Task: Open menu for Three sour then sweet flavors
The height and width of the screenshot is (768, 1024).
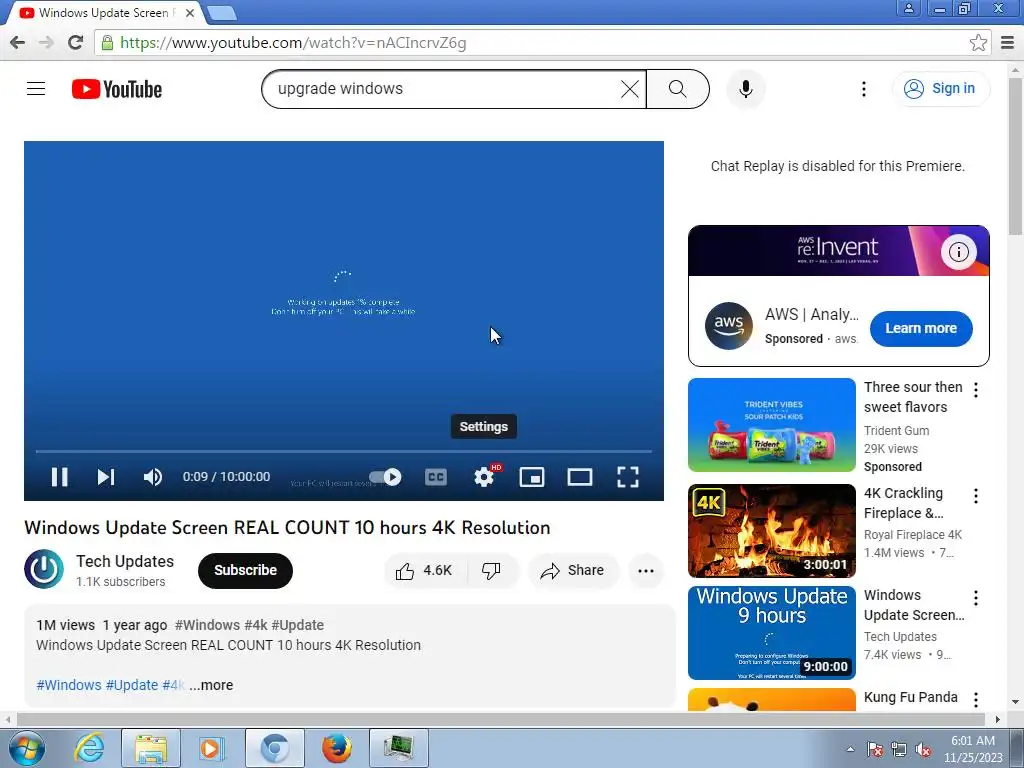Action: point(976,391)
